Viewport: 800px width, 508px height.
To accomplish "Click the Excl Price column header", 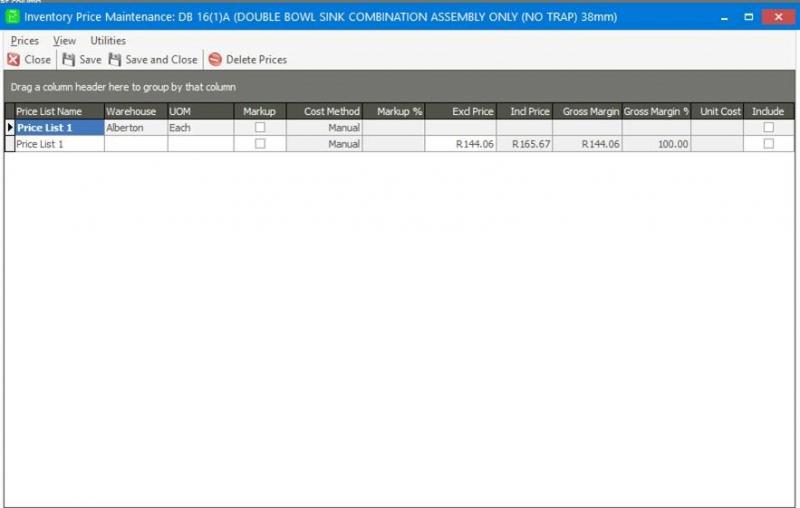I will (x=461, y=112).
